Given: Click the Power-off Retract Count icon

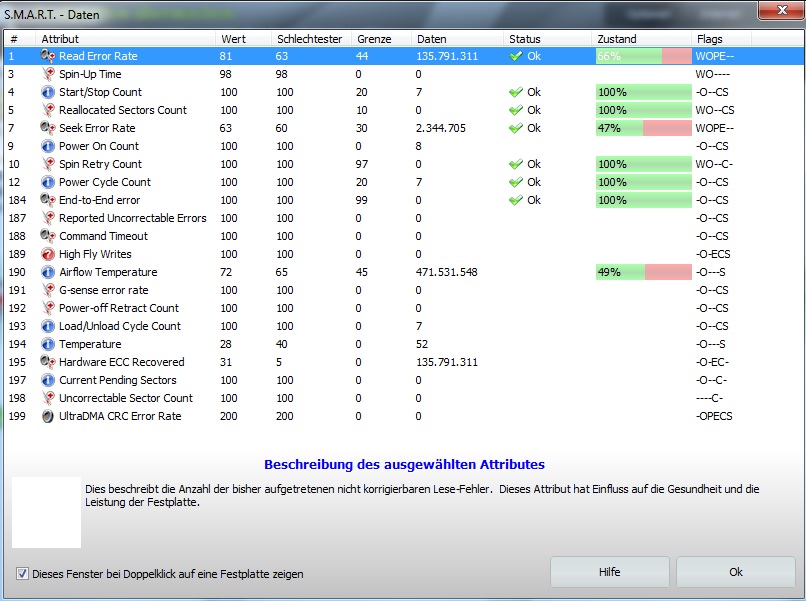Looking at the screenshot, I should coord(48,308).
